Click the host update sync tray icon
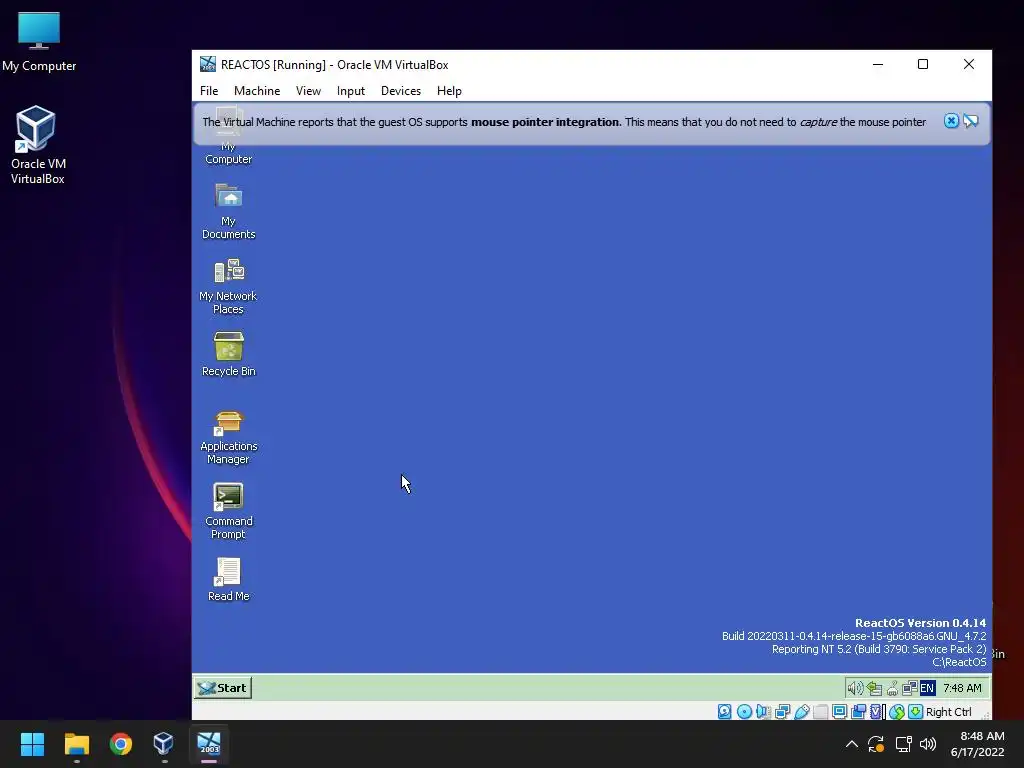 coord(876,744)
